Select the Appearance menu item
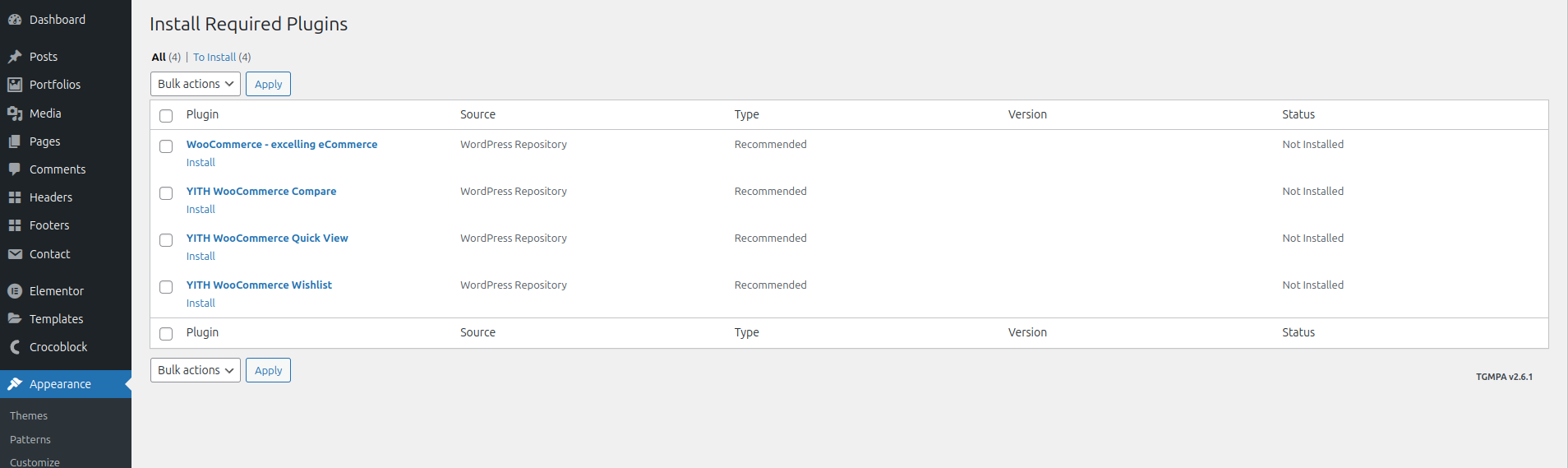Viewport: 1568px width, 468px height. click(66, 384)
